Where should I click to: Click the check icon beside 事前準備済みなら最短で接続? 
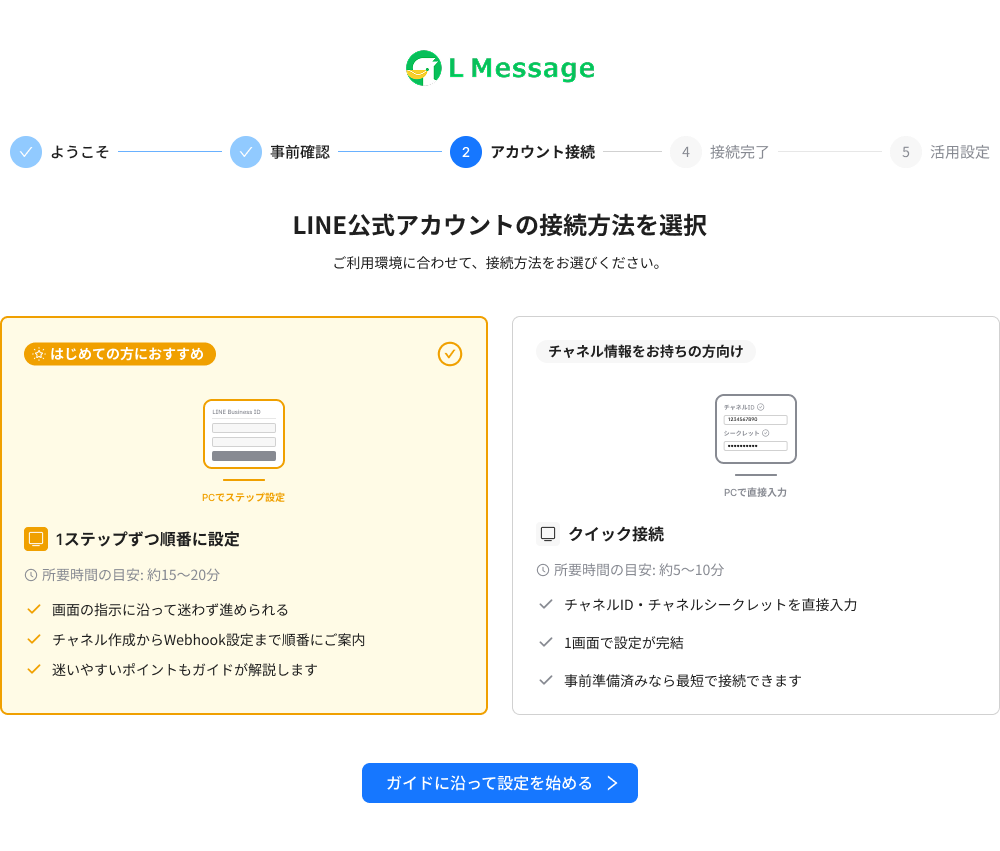pos(546,681)
